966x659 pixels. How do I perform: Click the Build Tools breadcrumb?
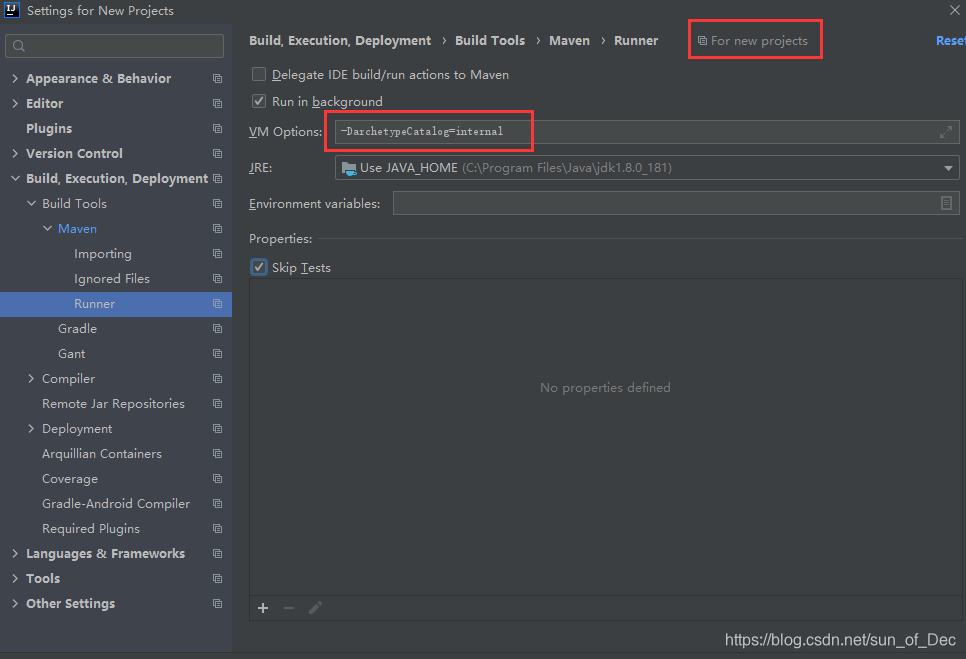tap(490, 41)
